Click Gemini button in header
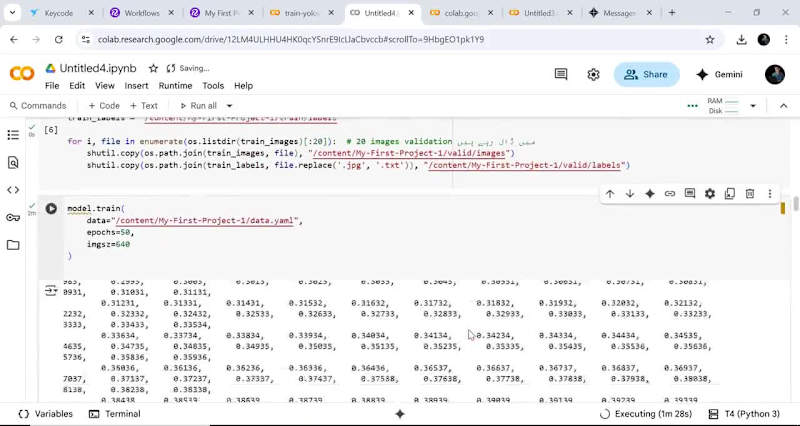Image resolution: width=800 pixels, height=426 pixels. (x=719, y=74)
